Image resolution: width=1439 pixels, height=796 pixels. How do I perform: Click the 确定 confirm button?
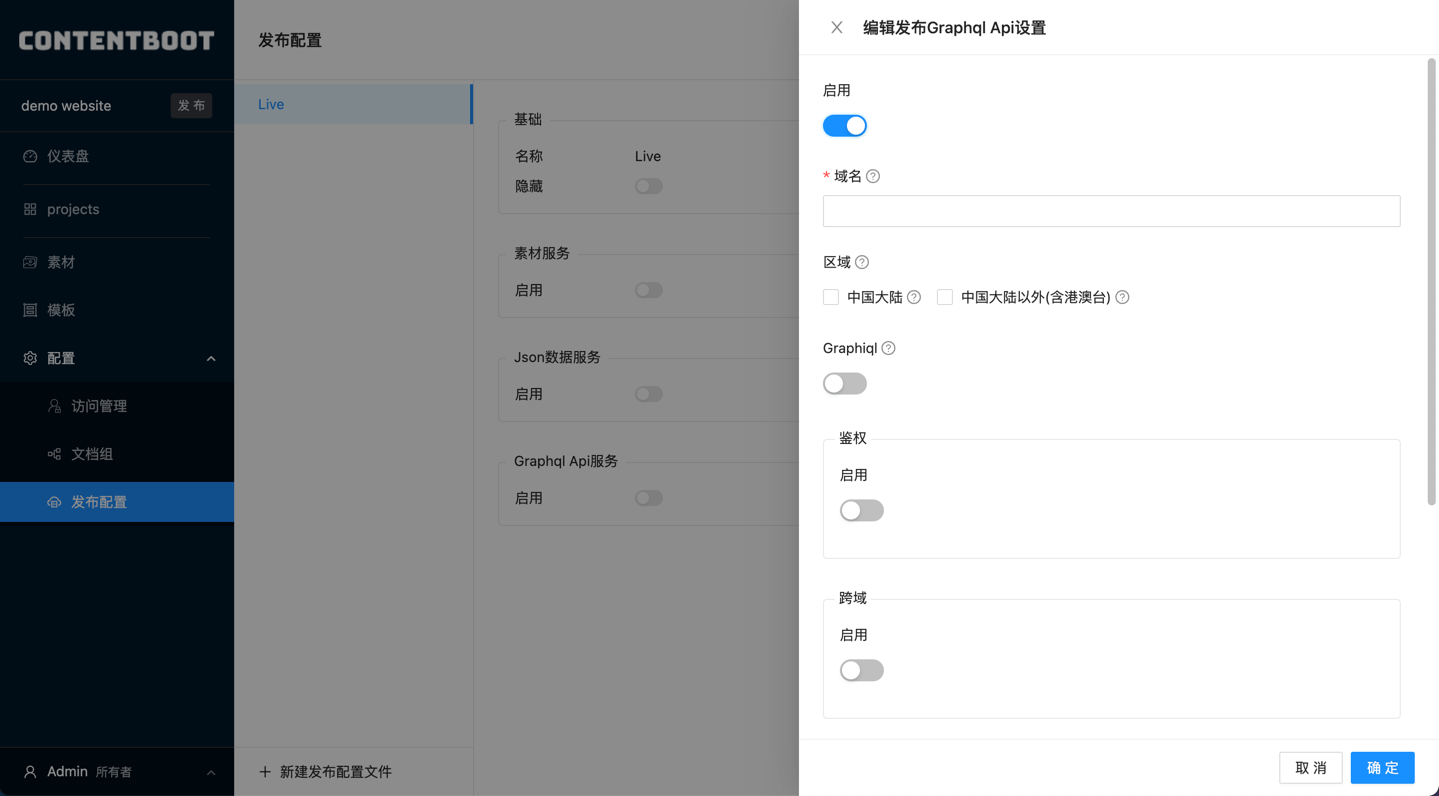(1382, 768)
